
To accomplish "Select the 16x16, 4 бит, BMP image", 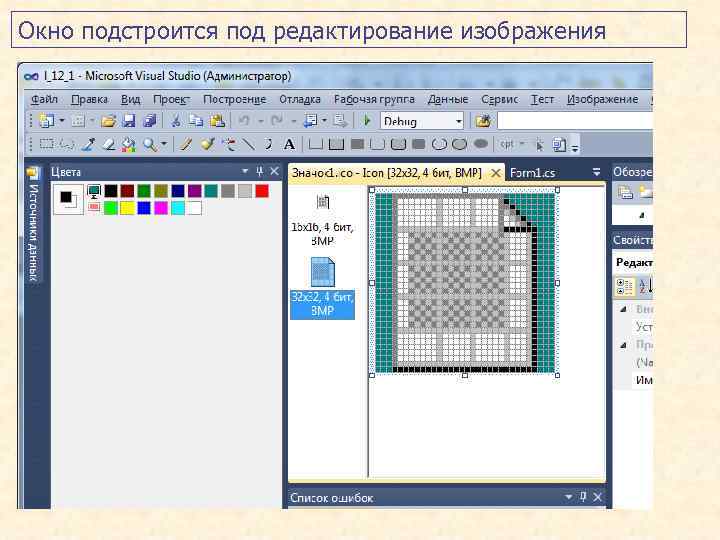I will (322, 219).
